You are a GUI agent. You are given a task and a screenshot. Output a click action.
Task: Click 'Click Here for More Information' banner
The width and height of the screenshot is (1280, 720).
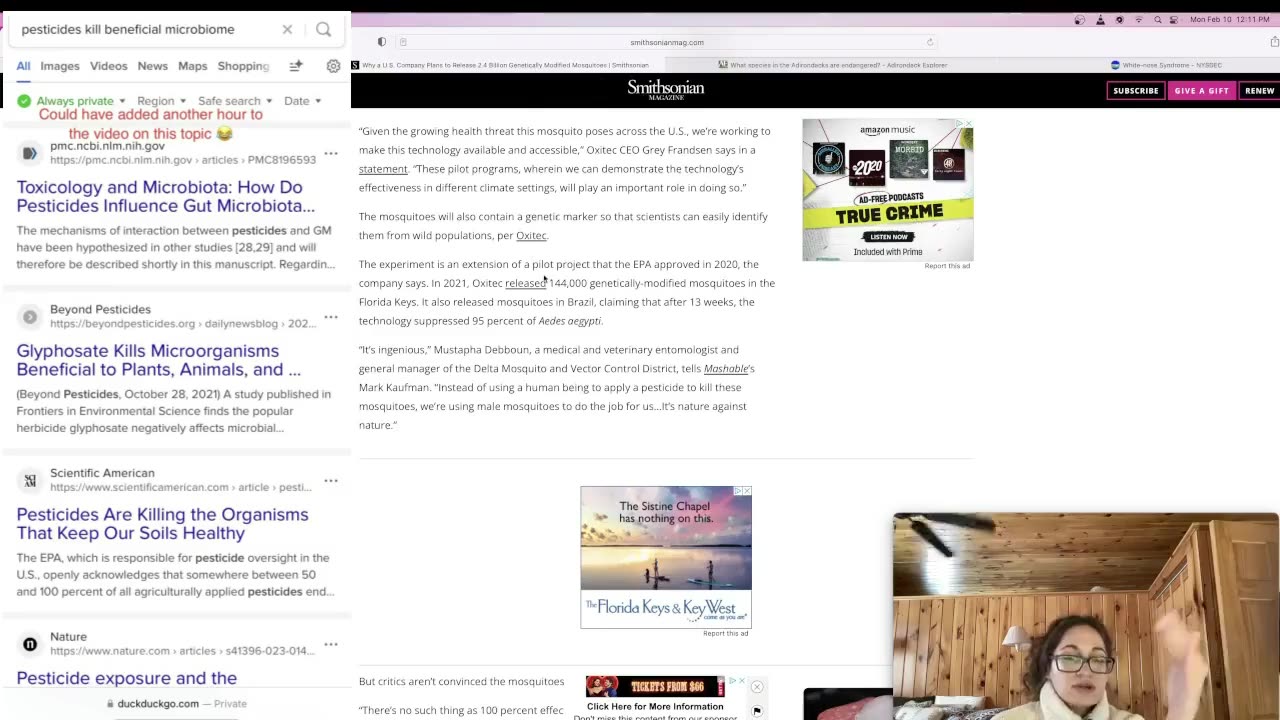click(x=655, y=706)
